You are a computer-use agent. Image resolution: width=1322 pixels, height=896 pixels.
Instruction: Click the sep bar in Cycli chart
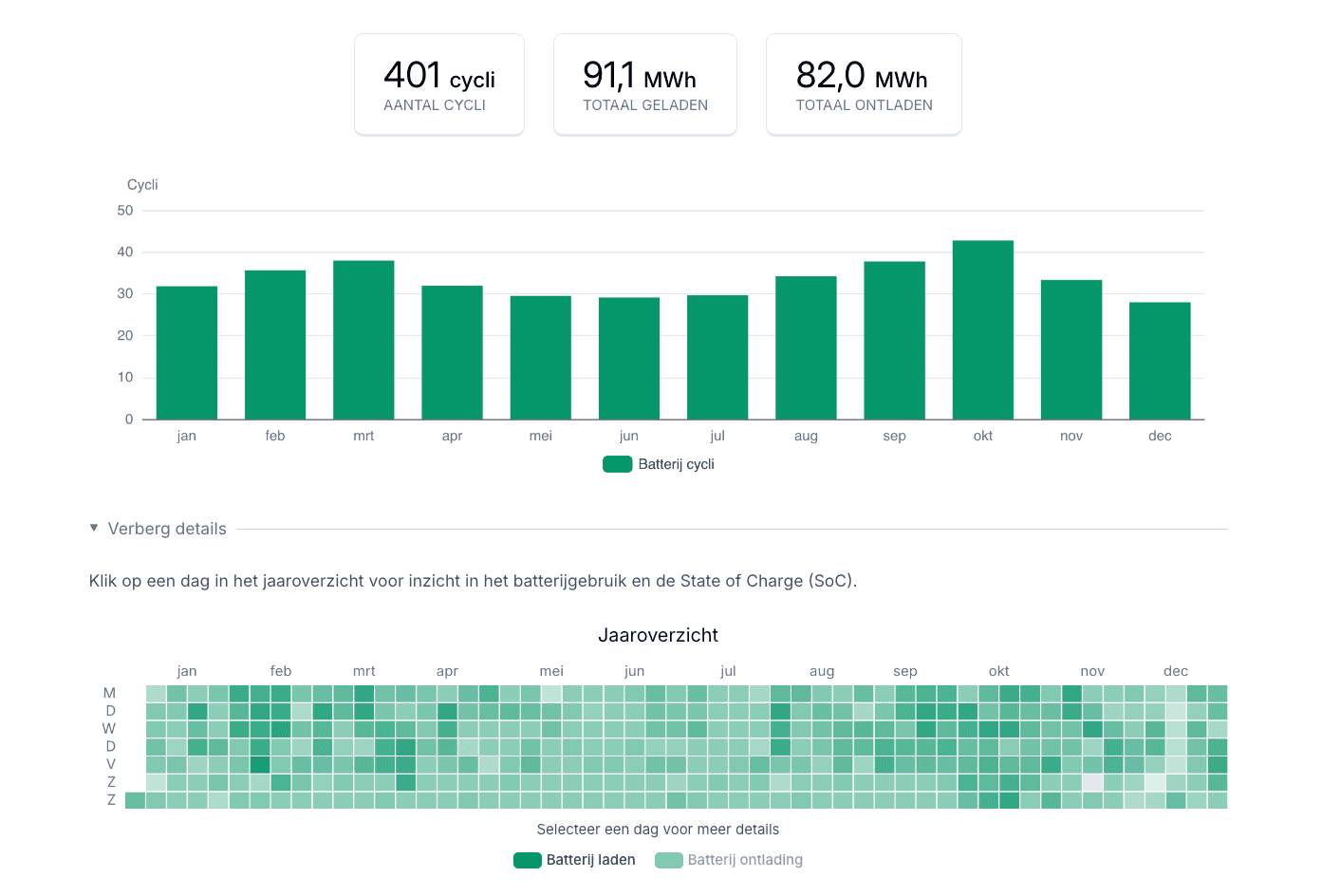pos(894,341)
